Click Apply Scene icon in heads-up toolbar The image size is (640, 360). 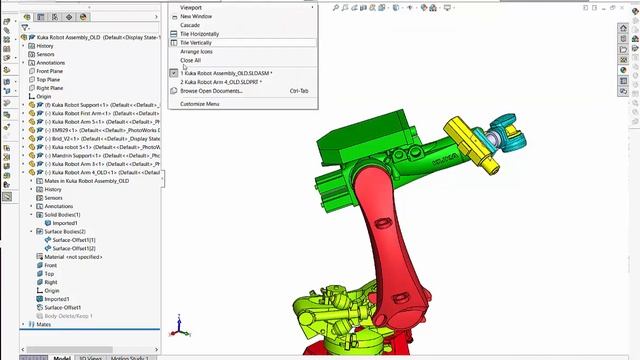433,8
